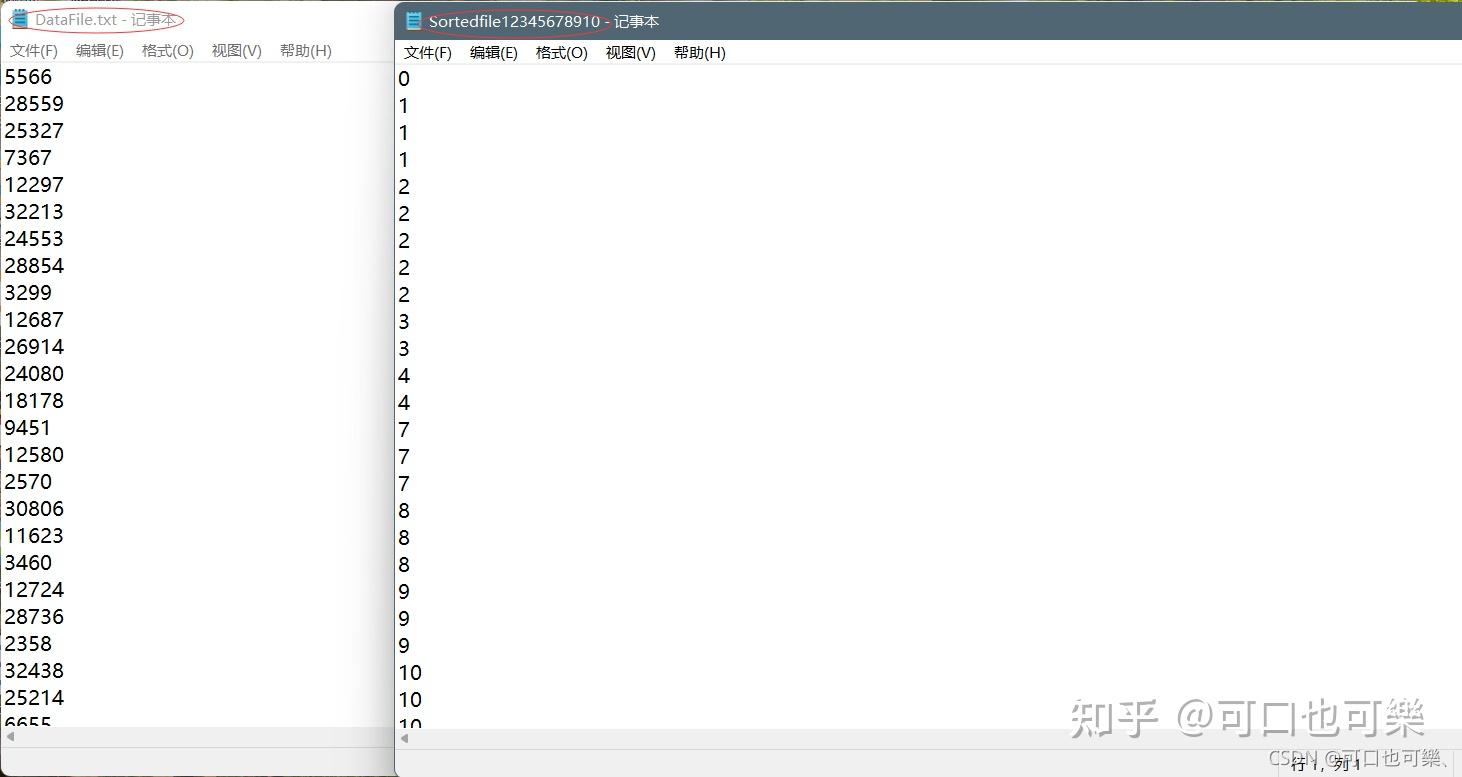This screenshot has height=777, width=1462.
Task: Click the first line 0 in the Sortedfile window
Action: pos(404,79)
